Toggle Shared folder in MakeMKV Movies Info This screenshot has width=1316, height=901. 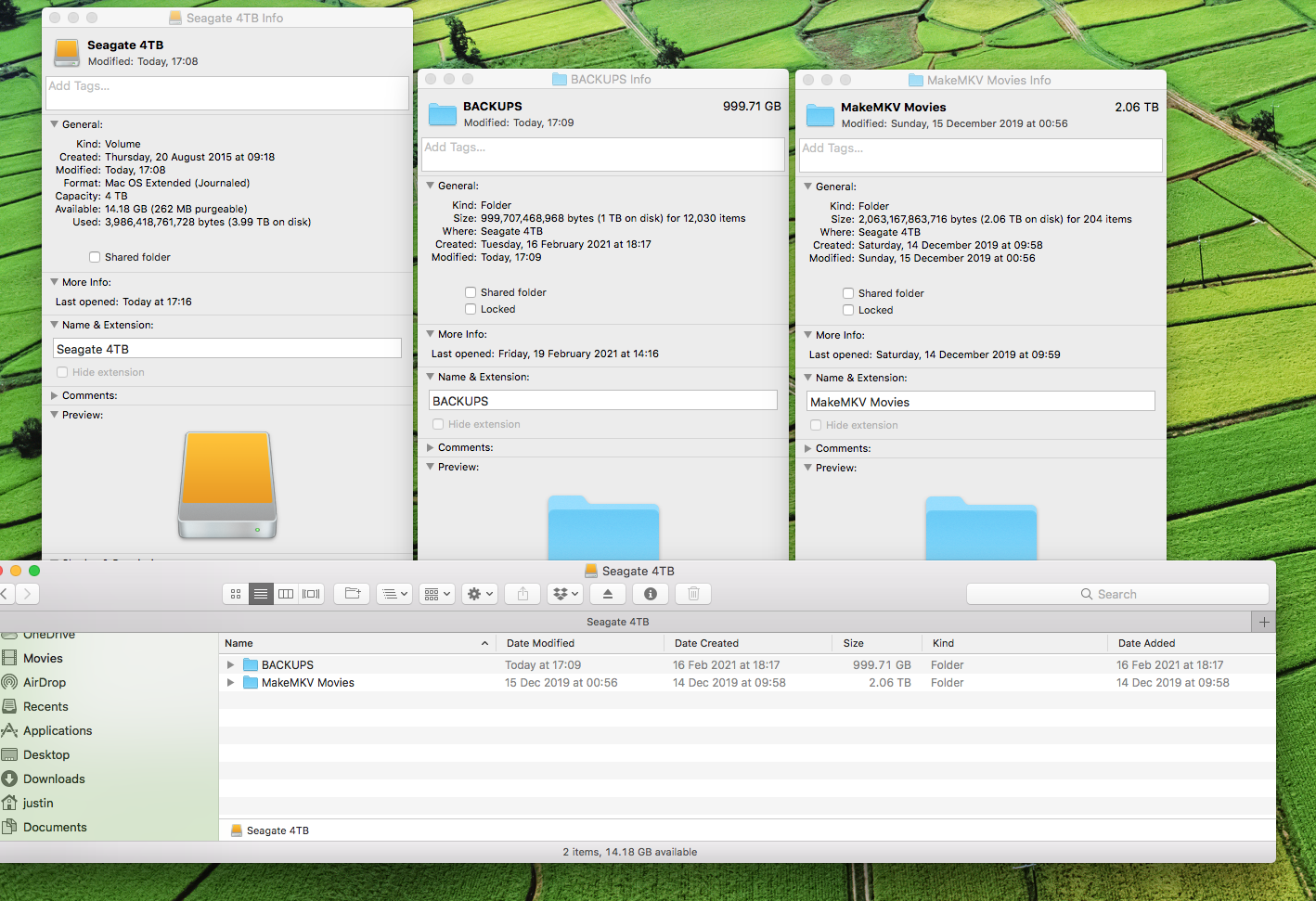point(848,293)
